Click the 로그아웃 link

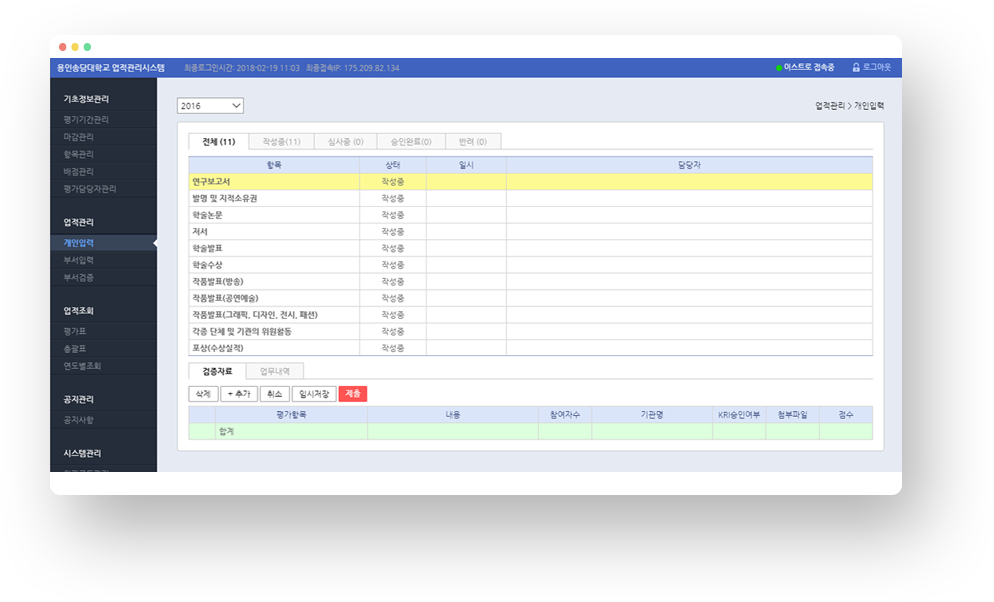[877, 67]
